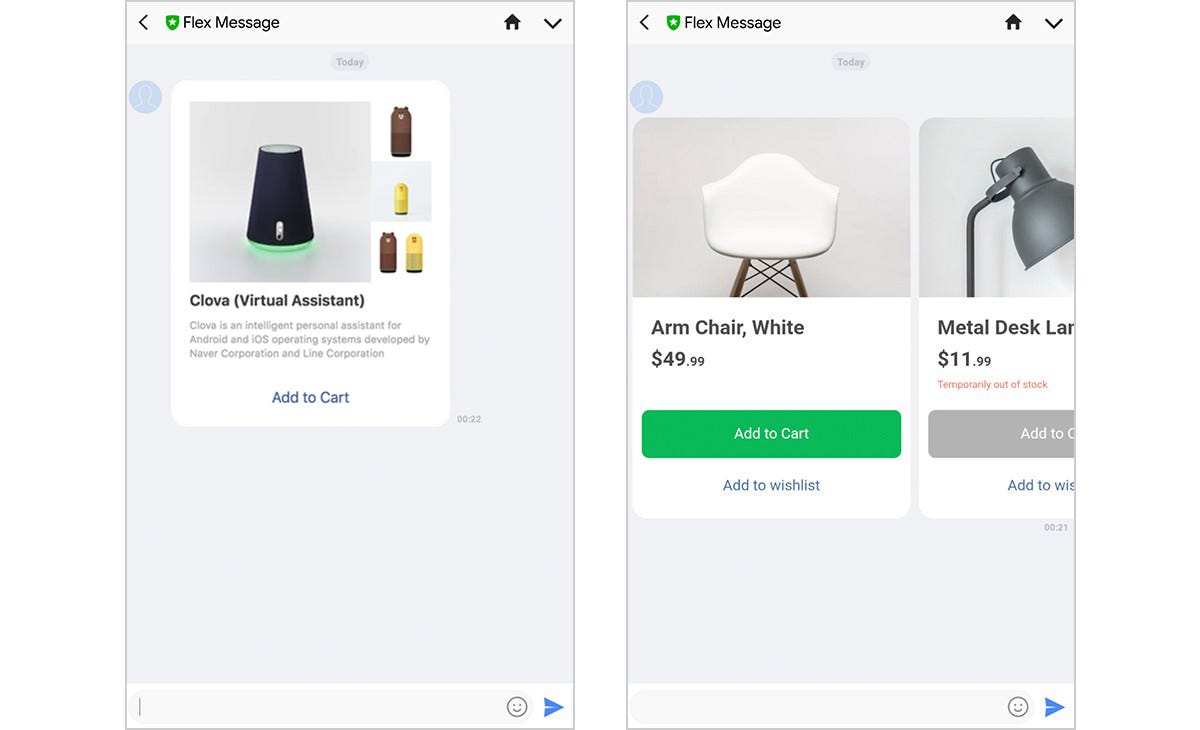Image resolution: width=1200 pixels, height=730 pixels.
Task: Add Arm Chair to wishlist
Action: [771, 485]
